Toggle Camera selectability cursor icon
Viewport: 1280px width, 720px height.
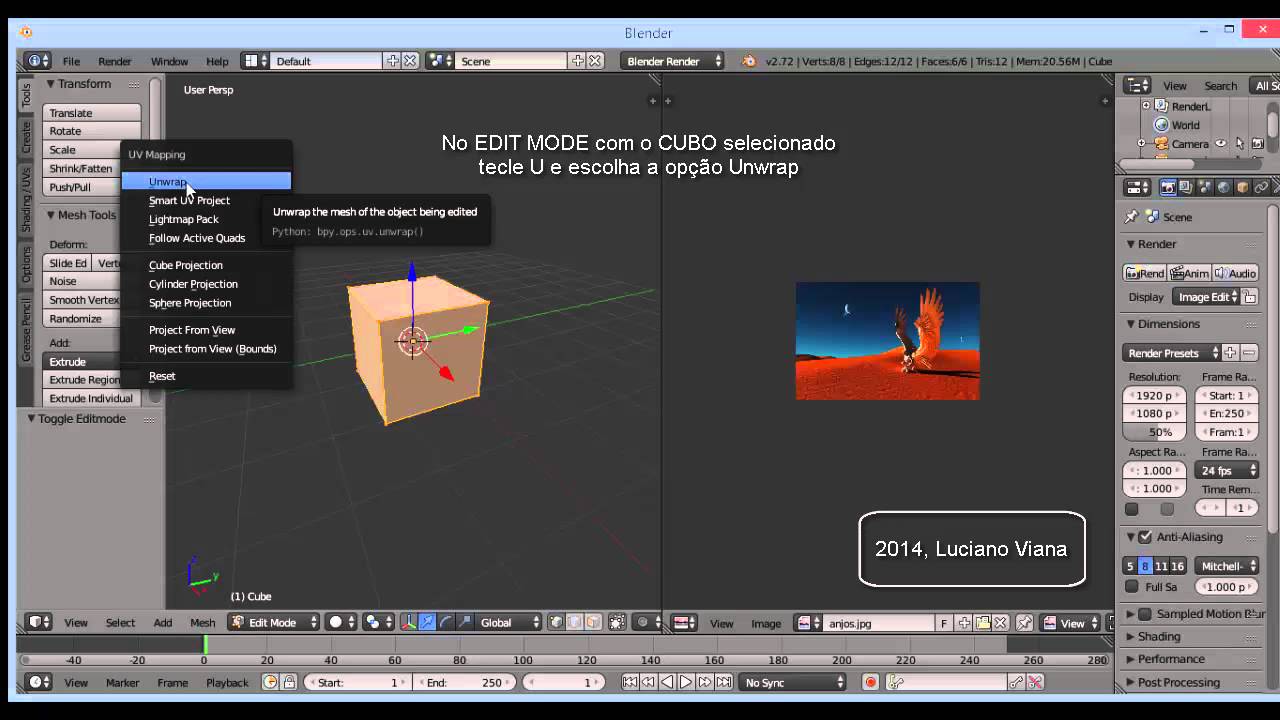(x=1240, y=144)
